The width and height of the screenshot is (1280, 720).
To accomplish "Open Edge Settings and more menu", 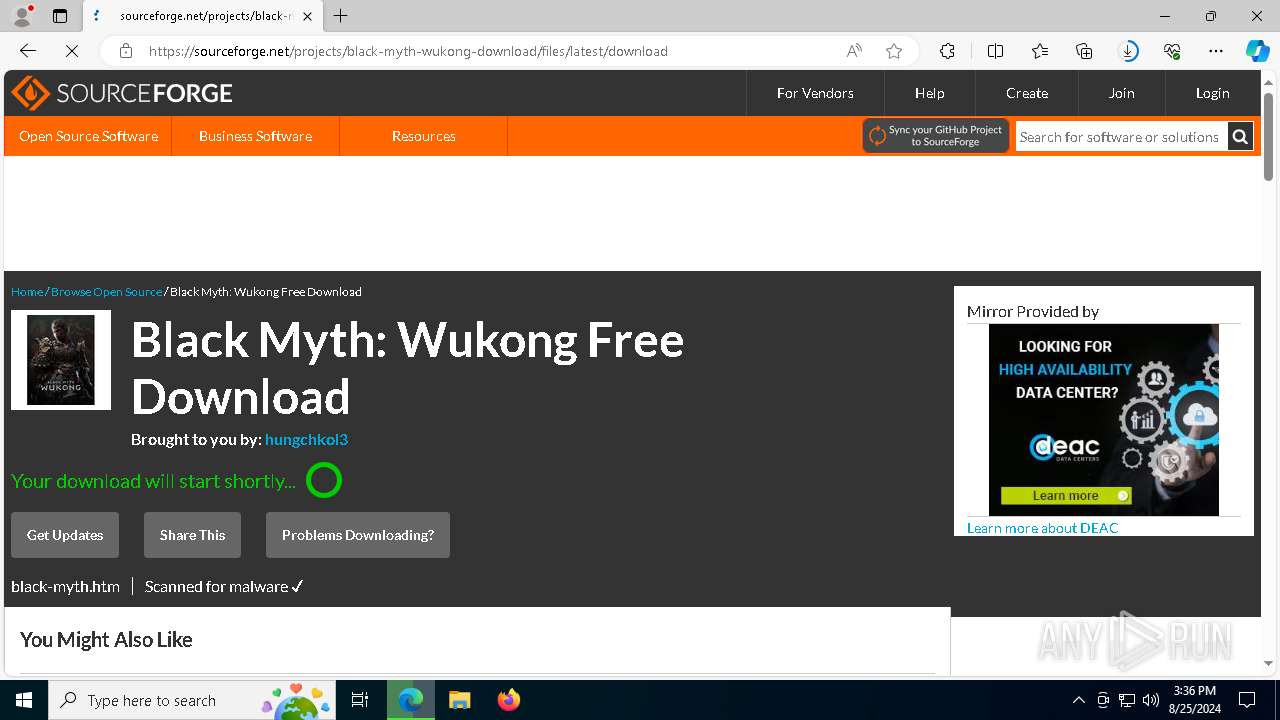I will point(1216,51).
